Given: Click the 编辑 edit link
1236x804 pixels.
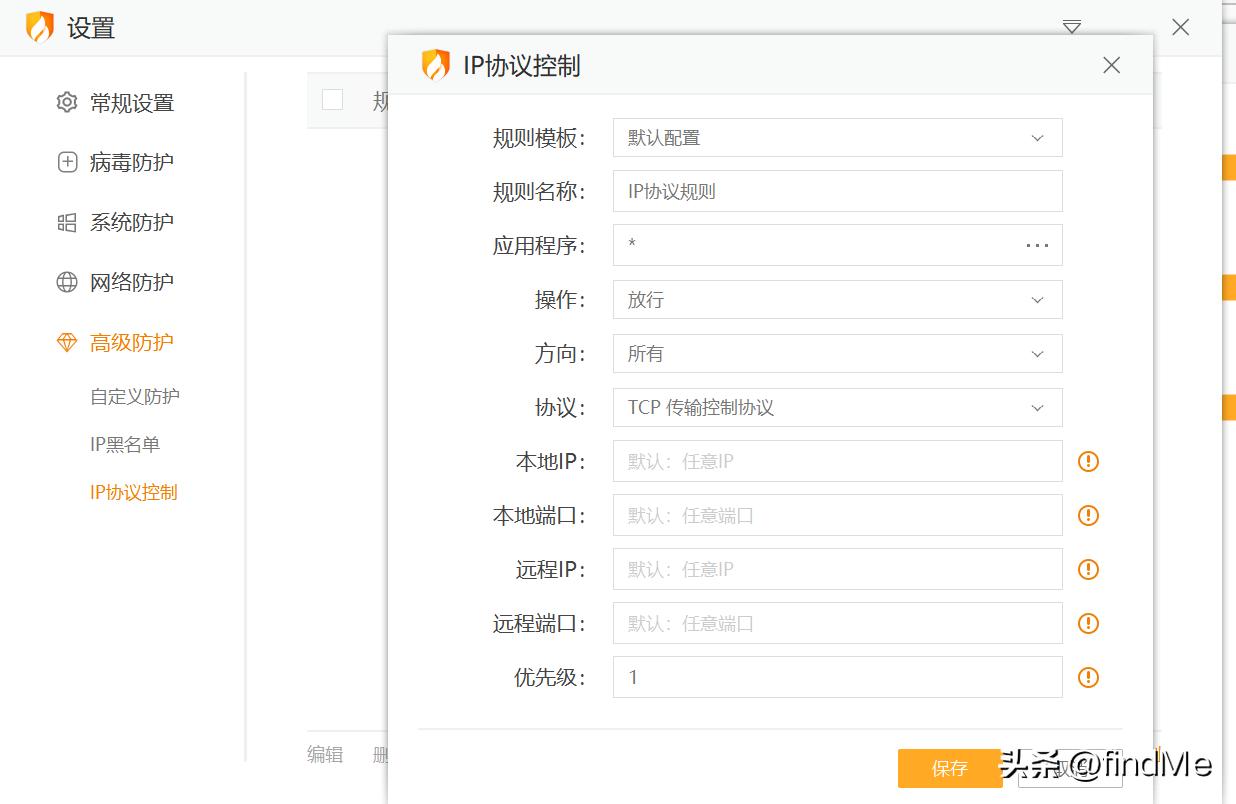Looking at the screenshot, I should (324, 755).
